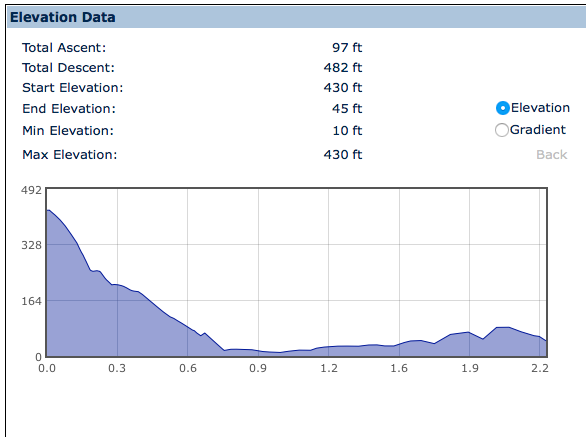Select the Gradient radio button
Screen dimensions: 586x437
coord(502,130)
